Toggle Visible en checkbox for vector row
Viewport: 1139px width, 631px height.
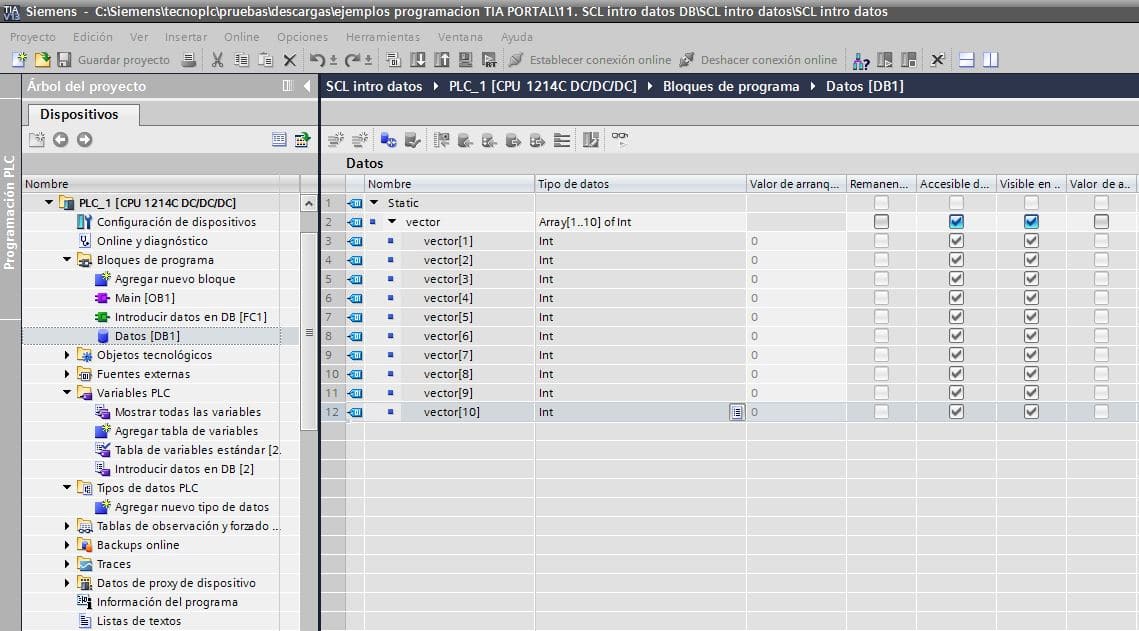coord(1031,221)
